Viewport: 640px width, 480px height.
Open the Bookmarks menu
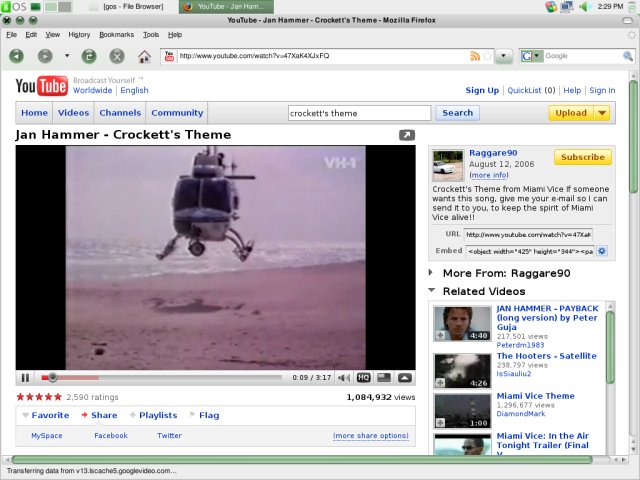click(x=116, y=35)
